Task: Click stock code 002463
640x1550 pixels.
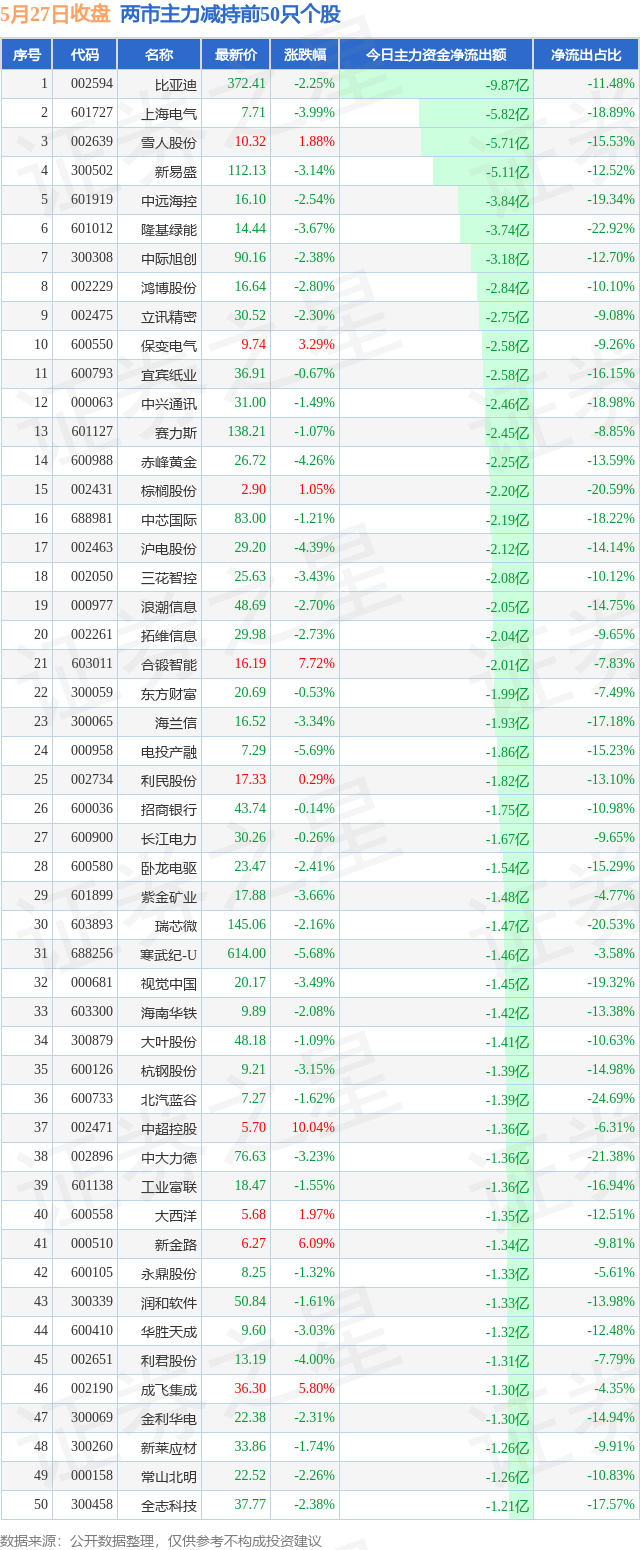Action: (91, 548)
